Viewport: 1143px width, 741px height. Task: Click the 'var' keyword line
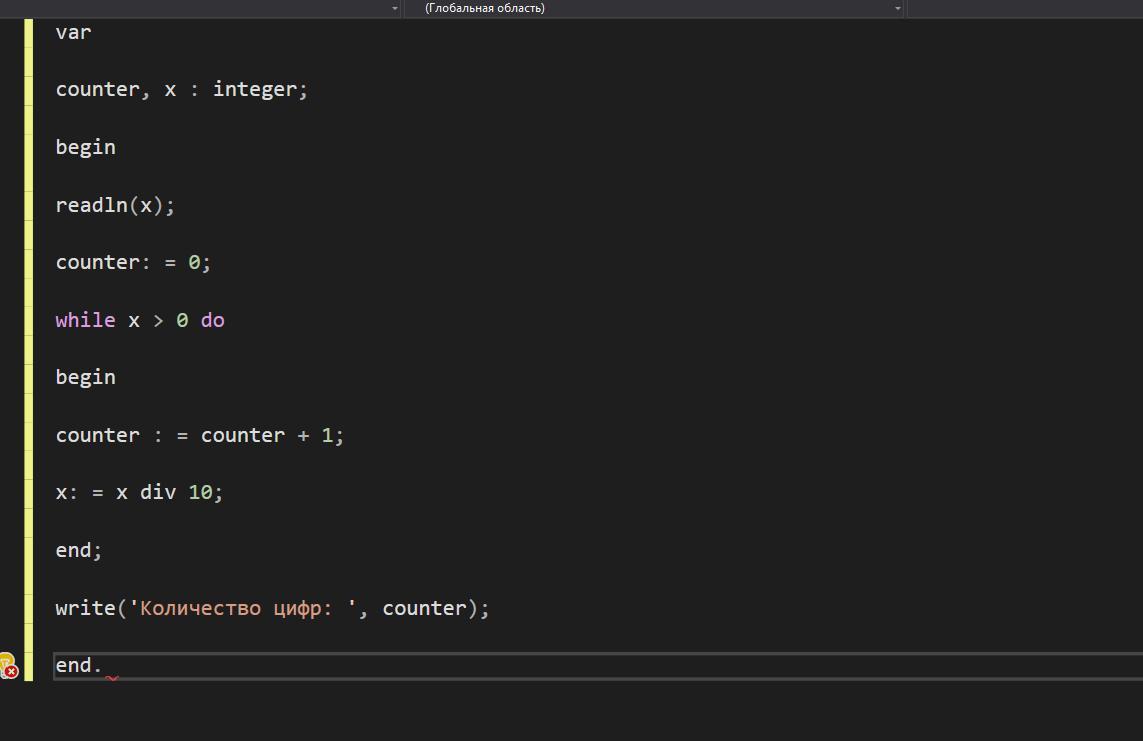coord(74,32)
